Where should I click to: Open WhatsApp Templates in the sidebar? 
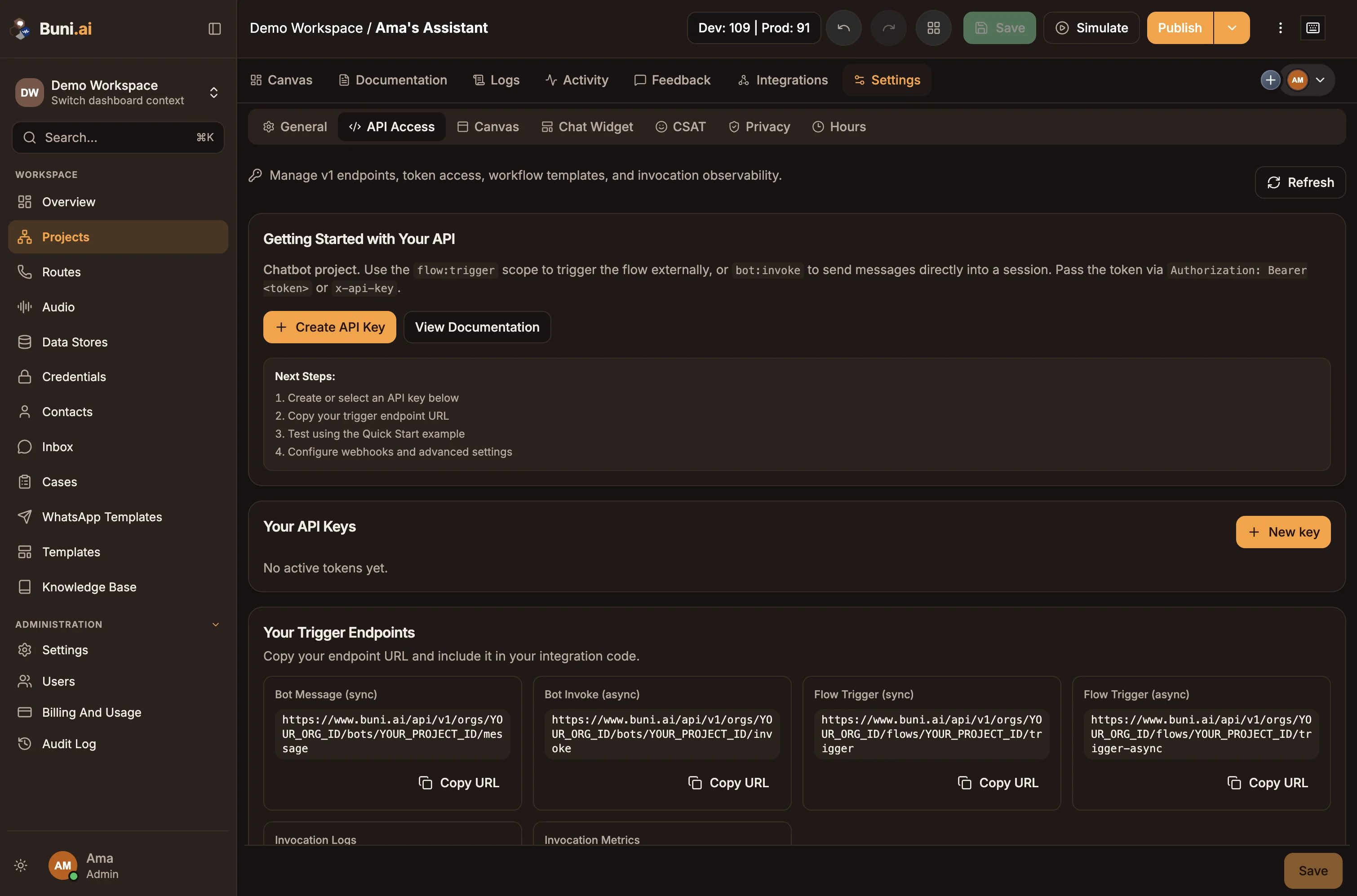coord(118,517)
